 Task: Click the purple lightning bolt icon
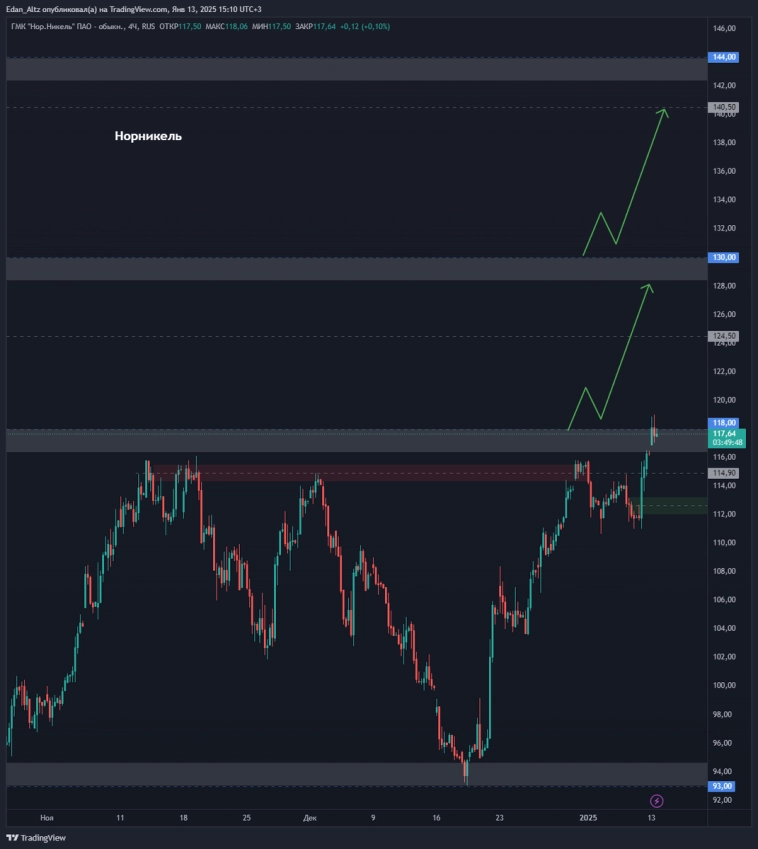pyautogui.click(x=656, y=801)
